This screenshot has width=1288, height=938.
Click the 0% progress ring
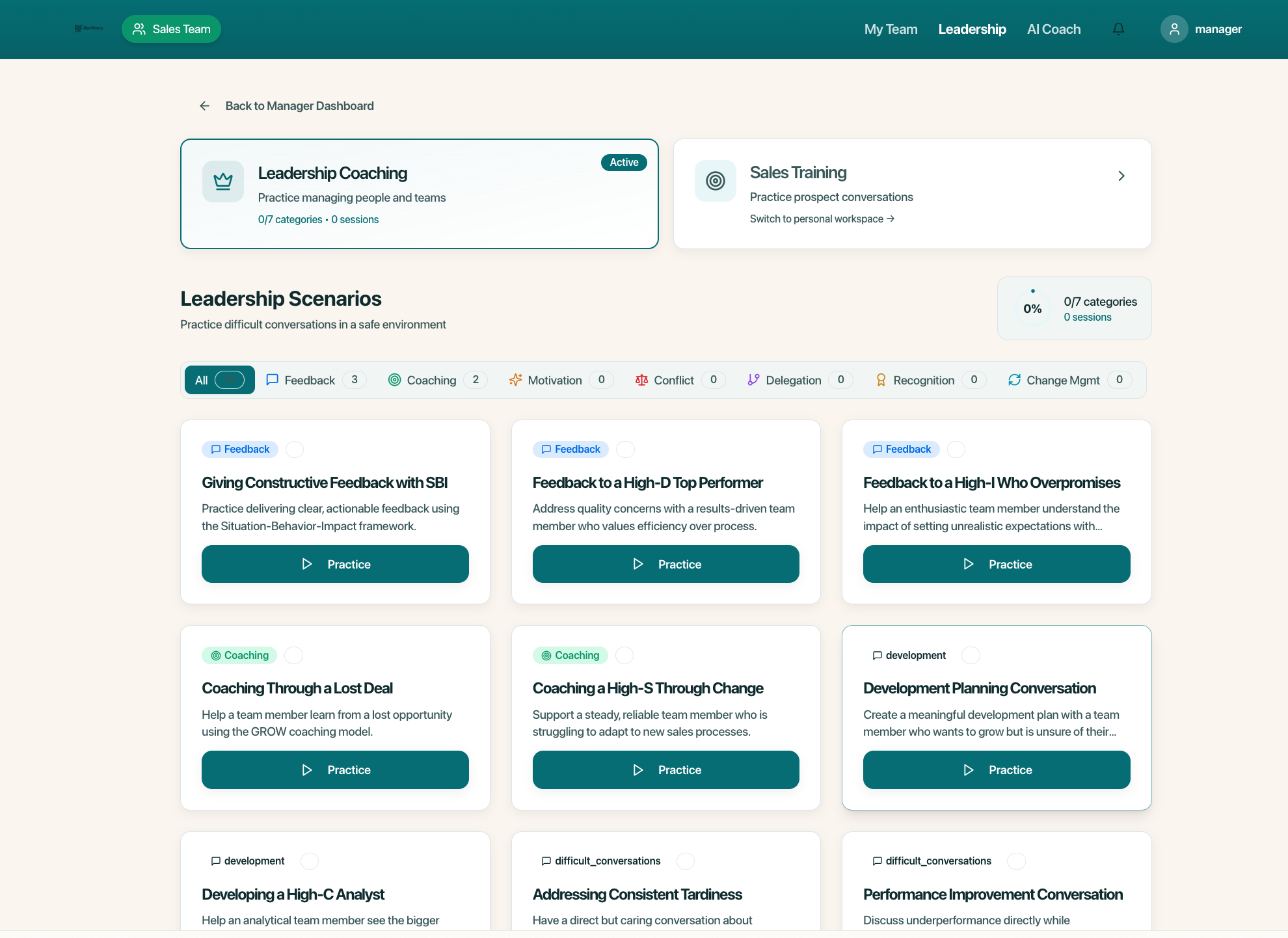tap(1032, 308)
